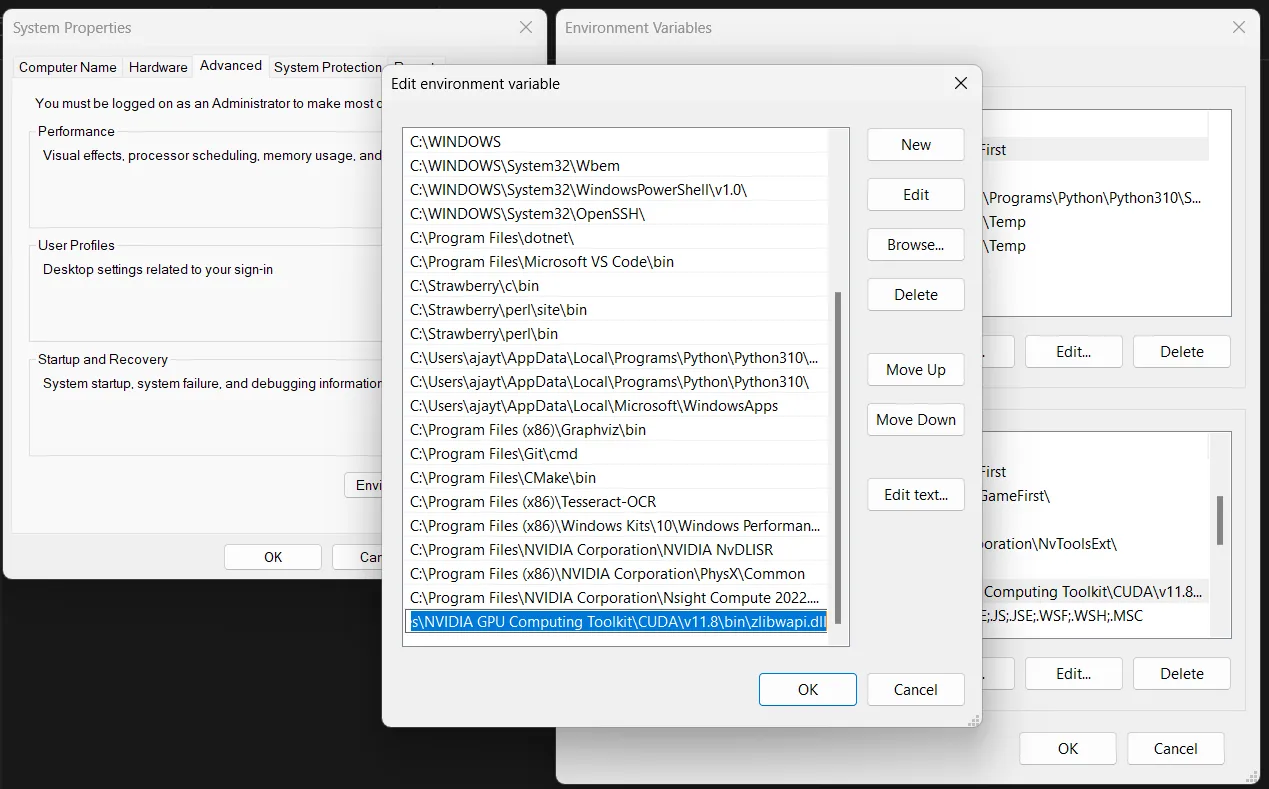Click Edit in the Edit environment variable dialog
Image resolution: width=1269 pixels, height=789 pixels.
916,195
